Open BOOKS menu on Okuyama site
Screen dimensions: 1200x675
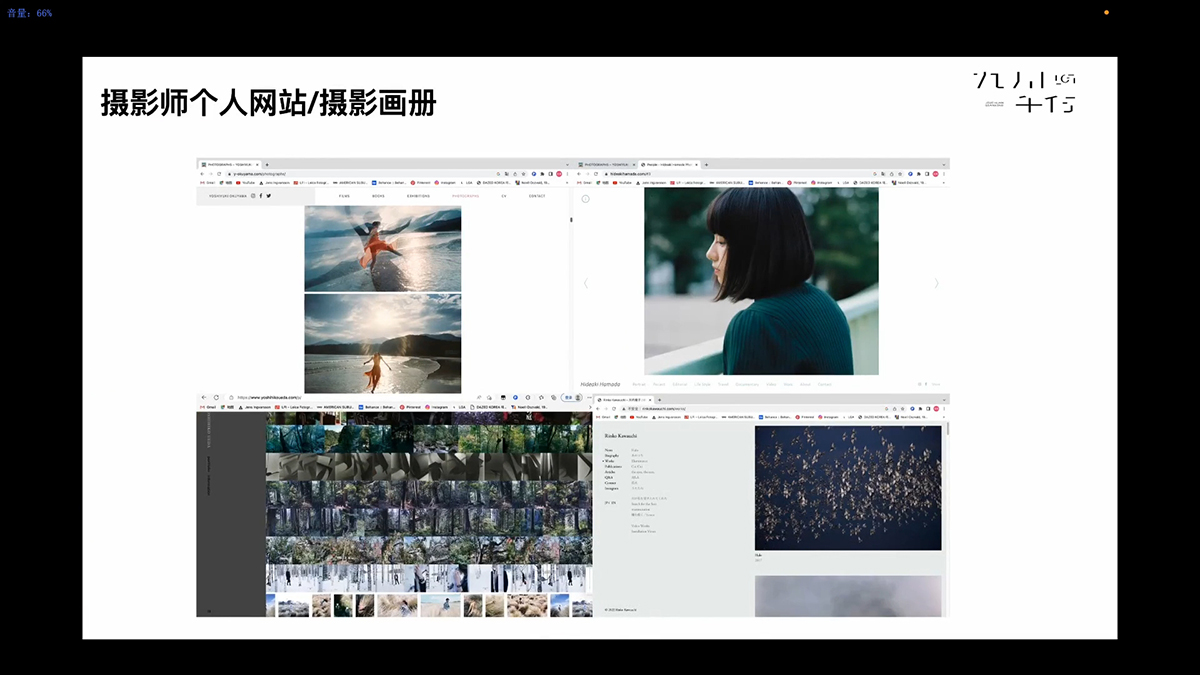pos(378,196)
